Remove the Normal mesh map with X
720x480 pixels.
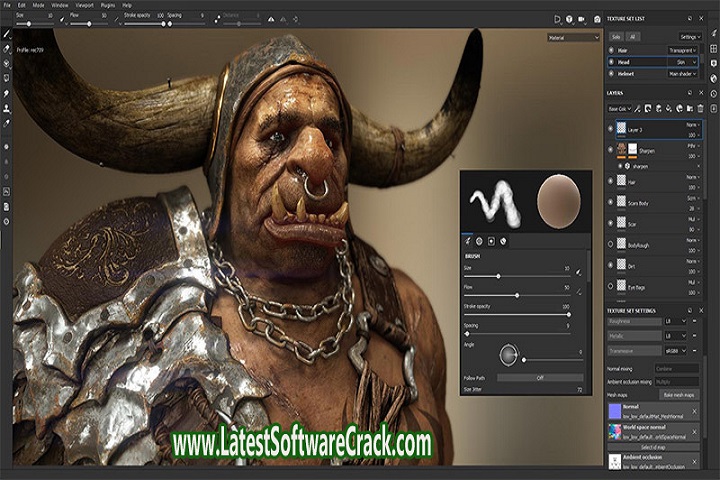pos(694,411)
